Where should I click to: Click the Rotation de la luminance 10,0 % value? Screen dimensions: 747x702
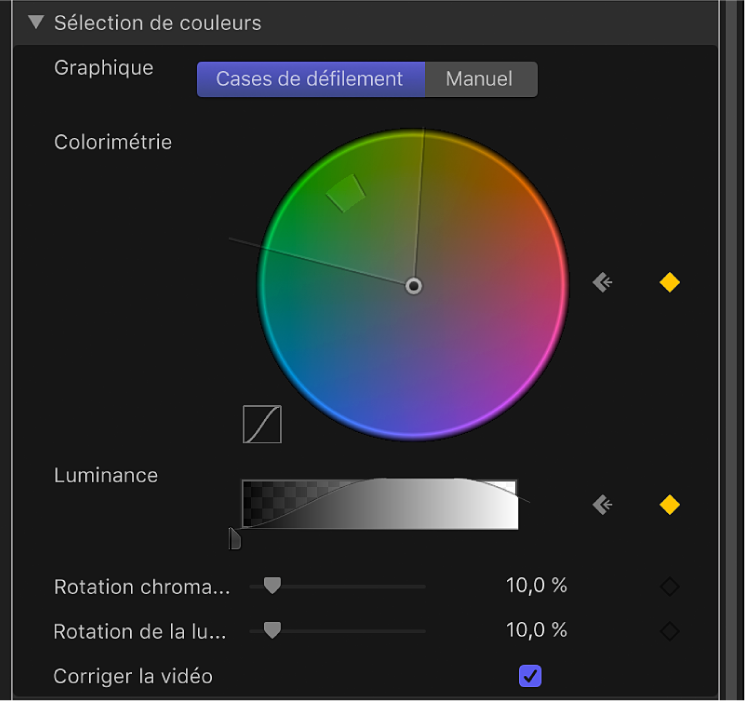pos(536,631)
